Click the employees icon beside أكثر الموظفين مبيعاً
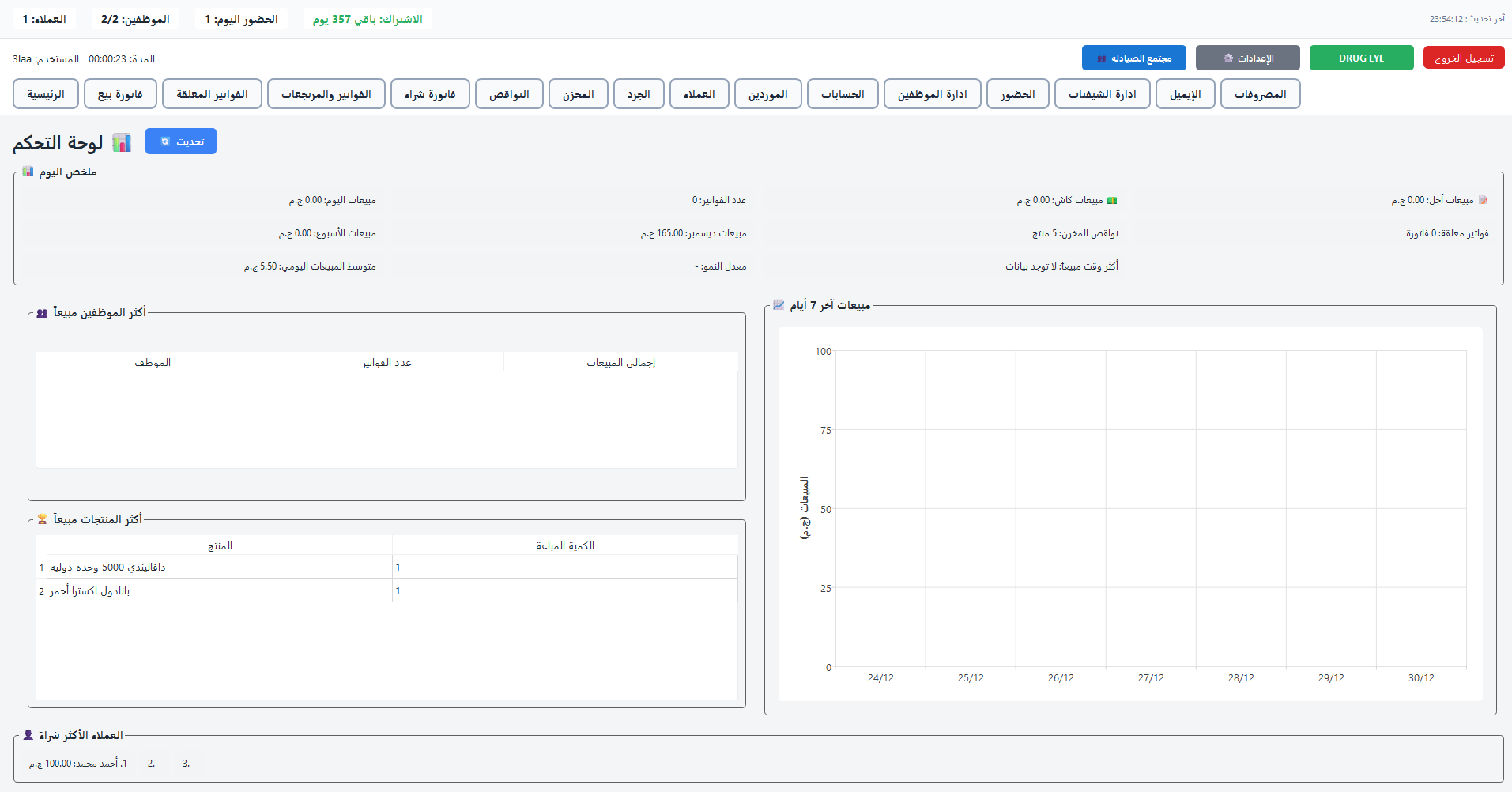The height and width of the screenshot is (792, 1512). coord(41,313)
